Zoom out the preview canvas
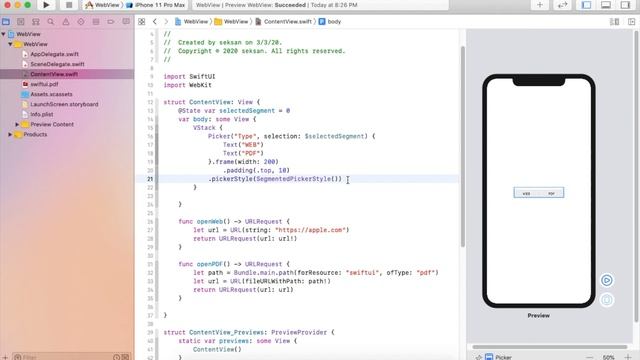The height and width of the screenshot is (360, 640). click(x=590, y=357)
